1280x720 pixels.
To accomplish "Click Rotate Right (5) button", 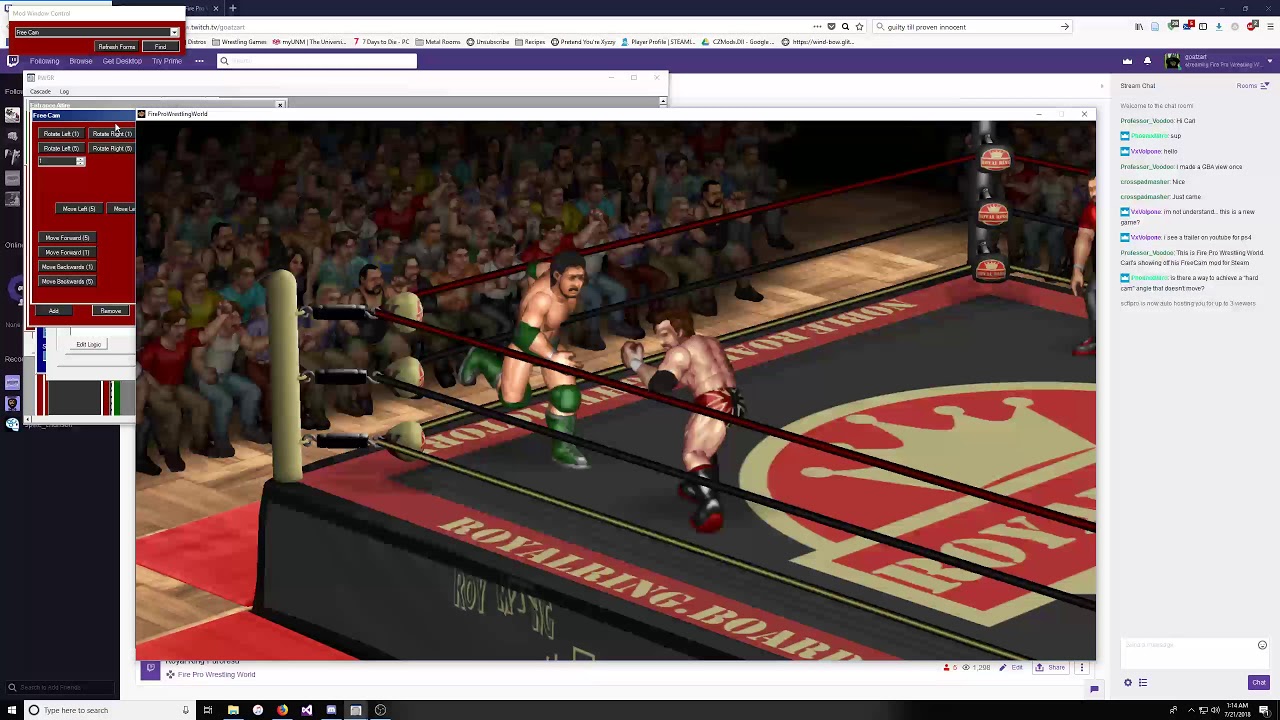I will click(x=112, y=149).
